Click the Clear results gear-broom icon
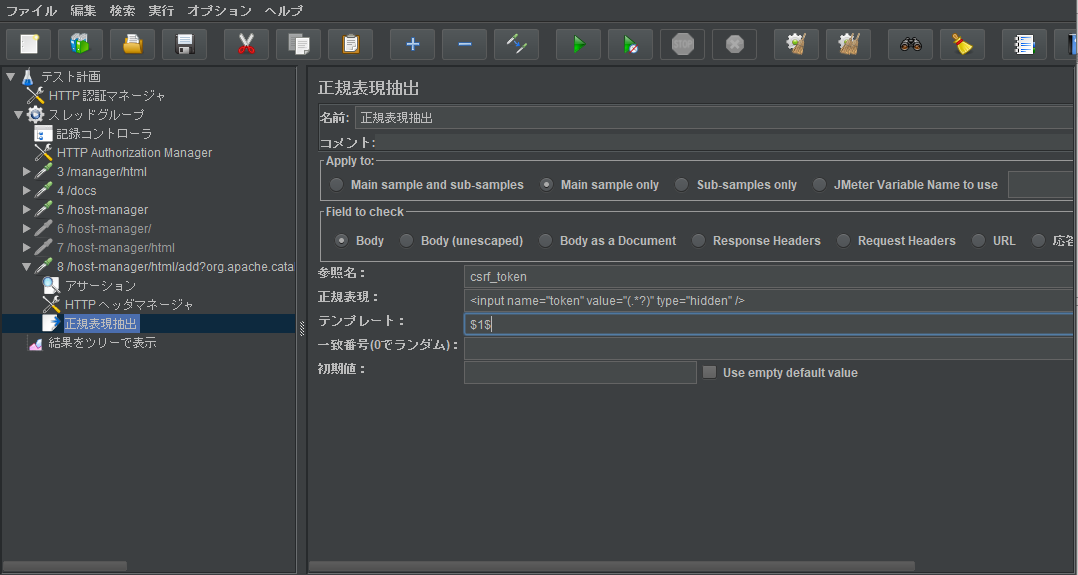The width and height of the screenshot is (1078, 575). click(796, 45)
